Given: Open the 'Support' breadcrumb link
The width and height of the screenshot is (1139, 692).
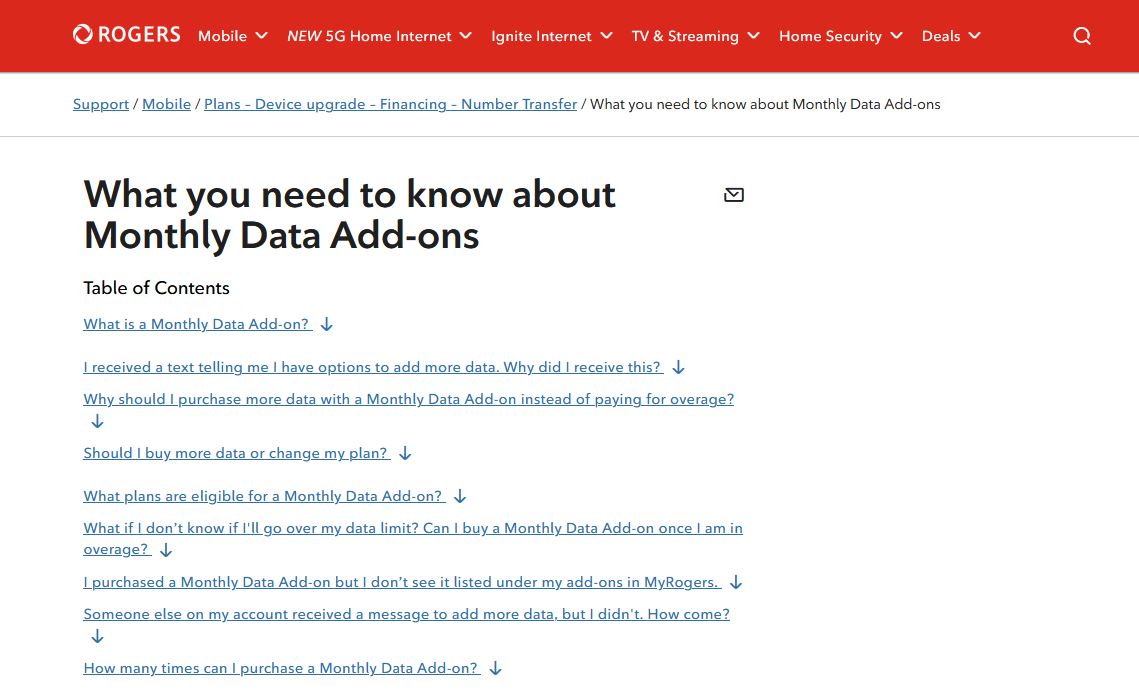Looking at the screenshot, I should click(100, 104).
